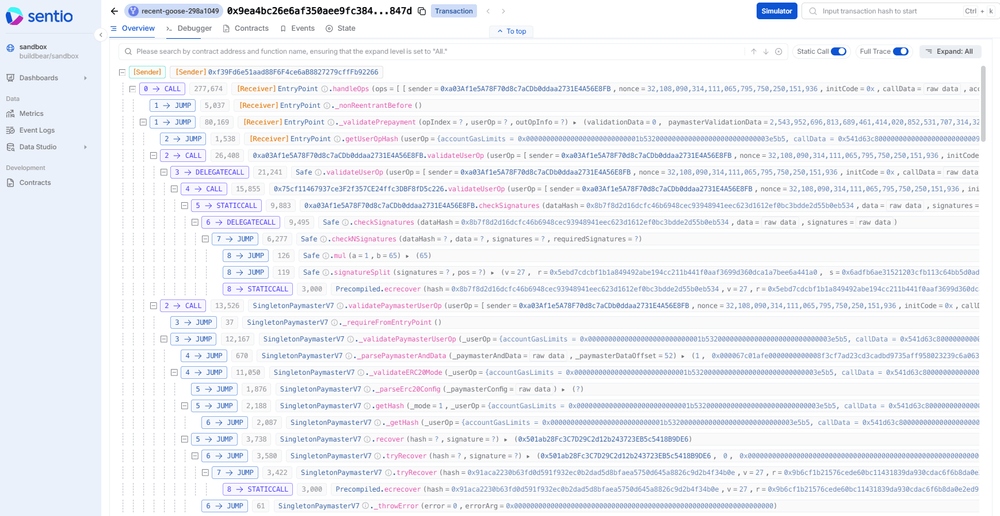Expand the Dashboards sidebar submenu

(x=85, y=77)
